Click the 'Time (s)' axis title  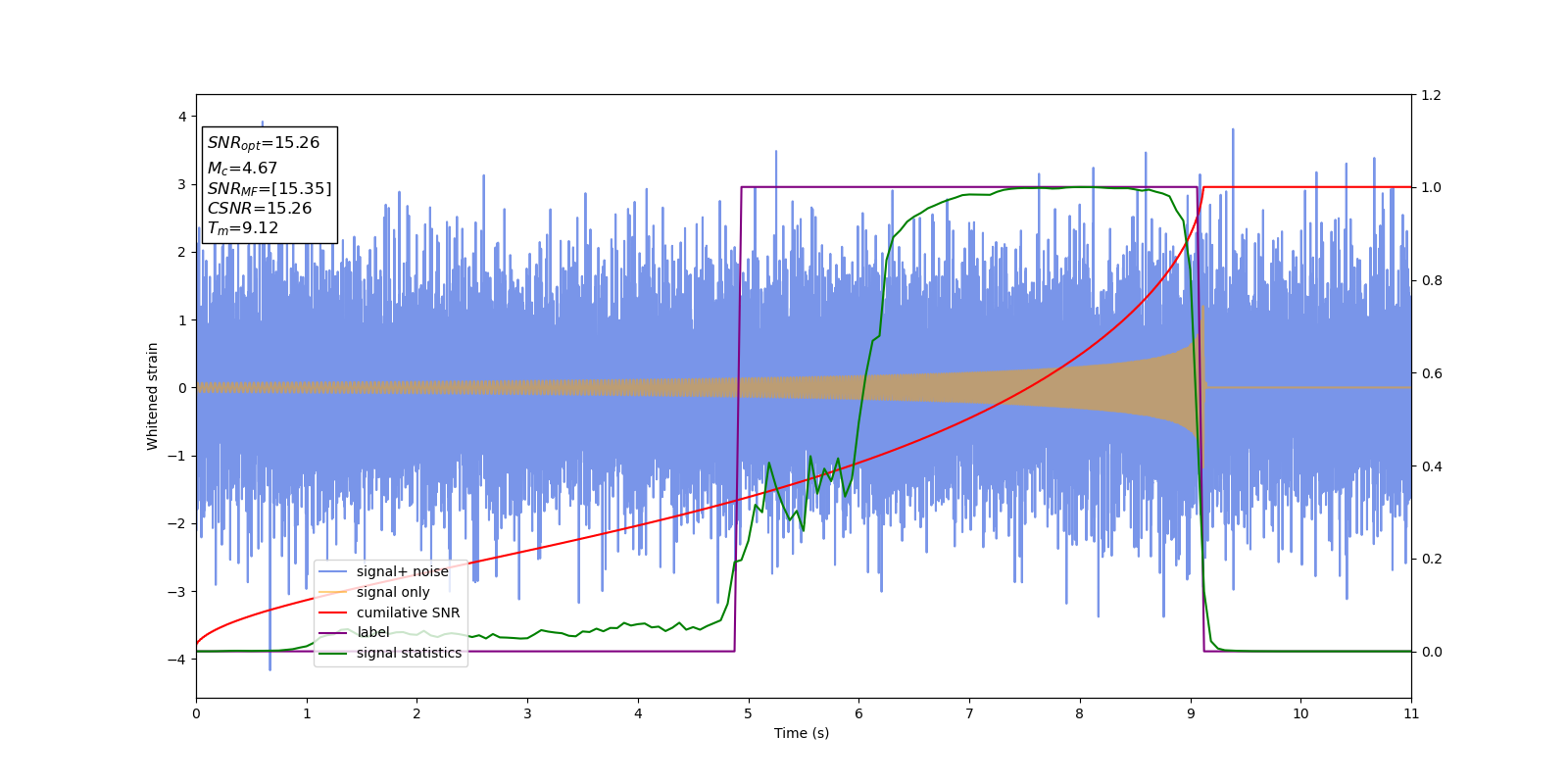tap(802, 733)
